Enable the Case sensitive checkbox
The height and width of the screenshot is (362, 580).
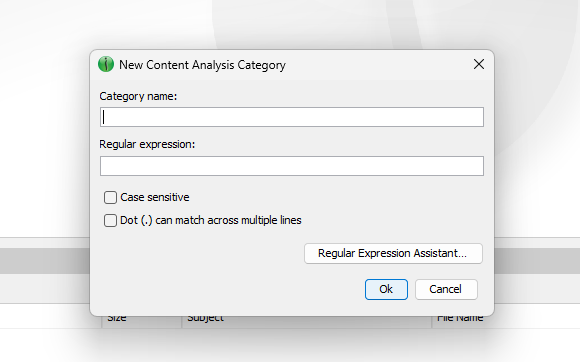110,197
